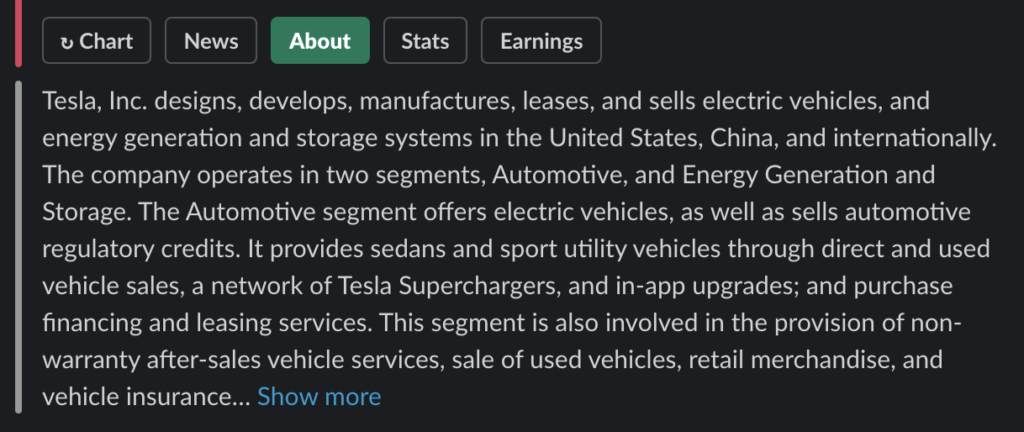The height and width of the screenshot is (432, 1024).
Task: Click the gray attachment bar beside description
Action: (x=18, y=247)
